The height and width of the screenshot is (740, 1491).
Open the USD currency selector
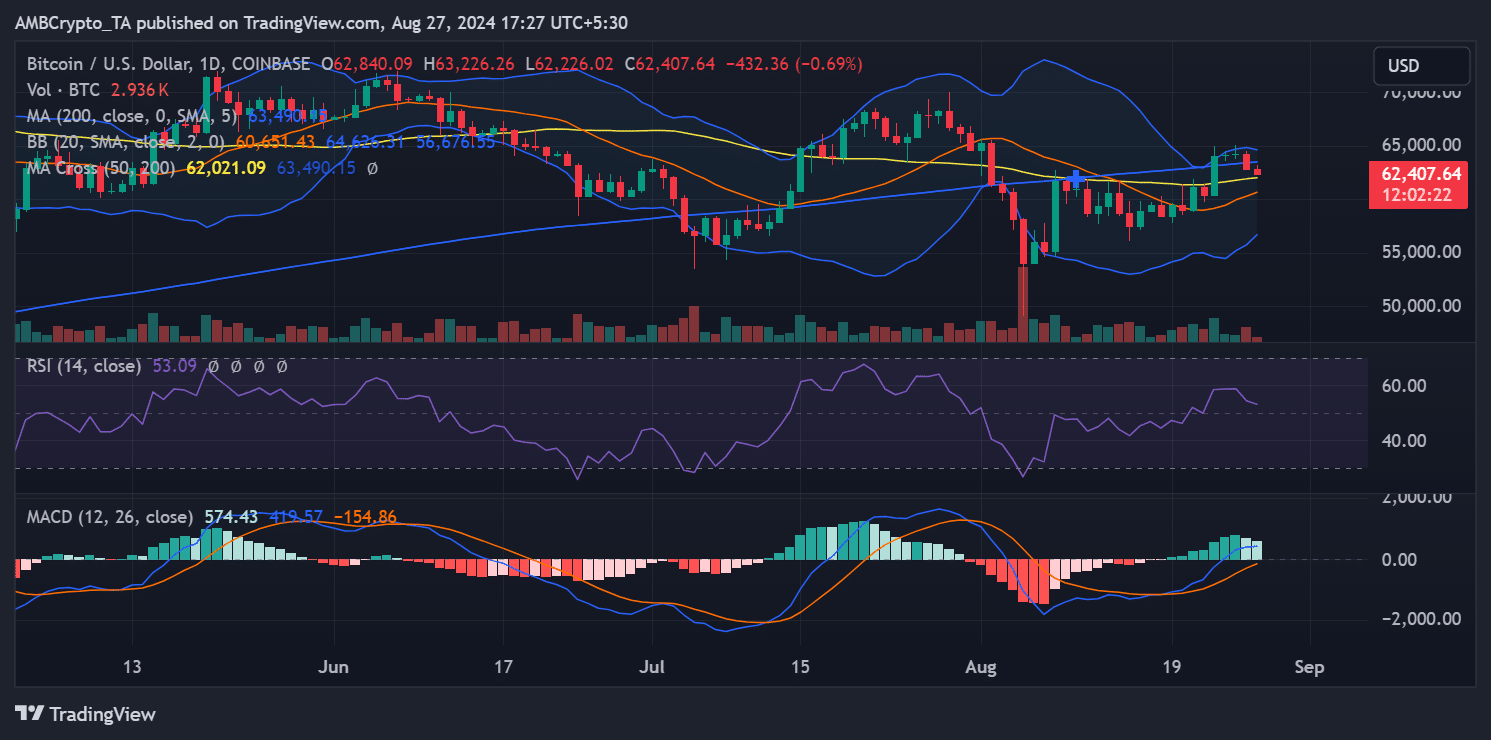point(1422,66)
